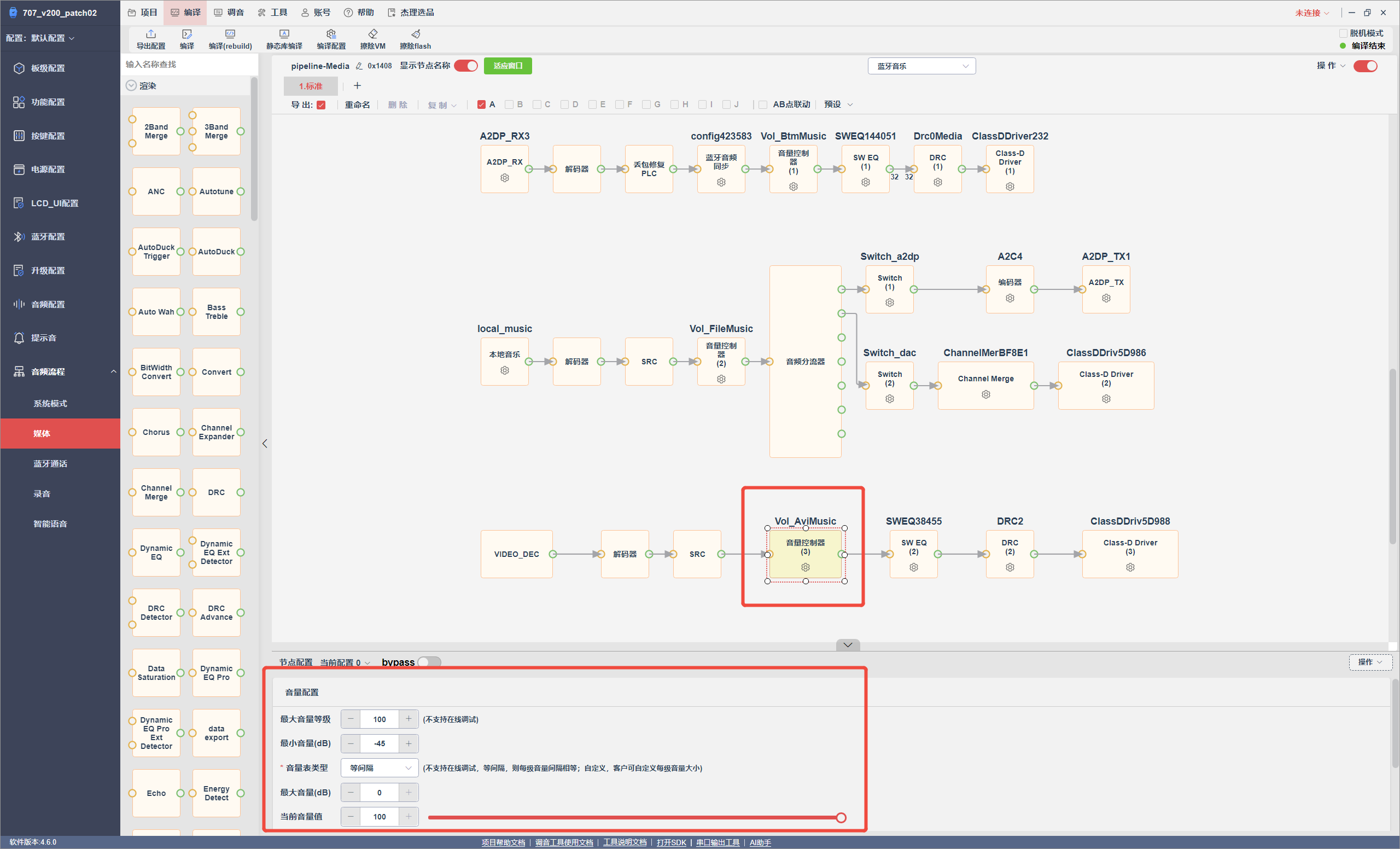
Task: Uncheck the 导出 checkbox
Action: click(x=321, y=104)
